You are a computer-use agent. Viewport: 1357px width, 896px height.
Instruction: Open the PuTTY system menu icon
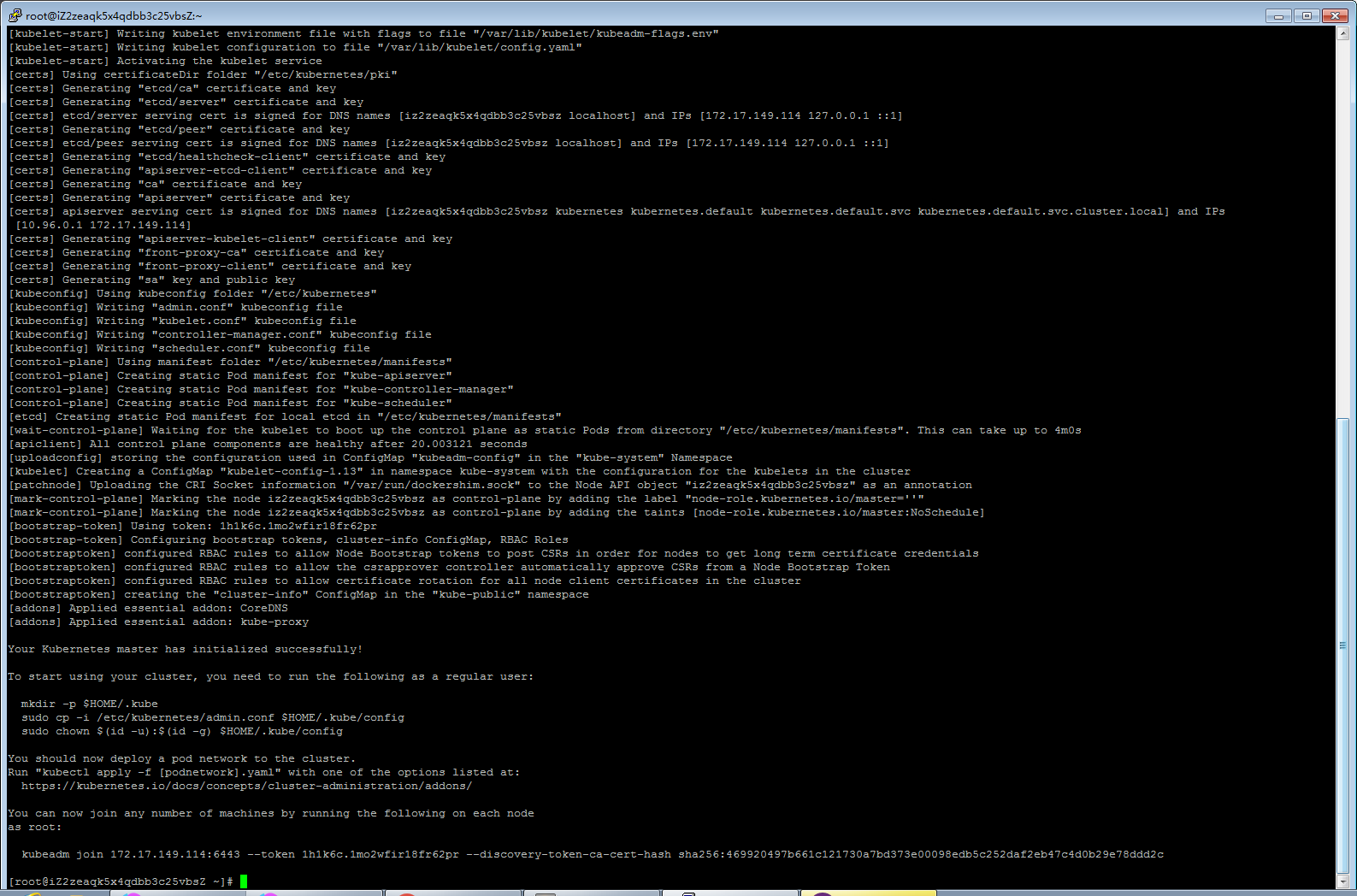(15, 15)
